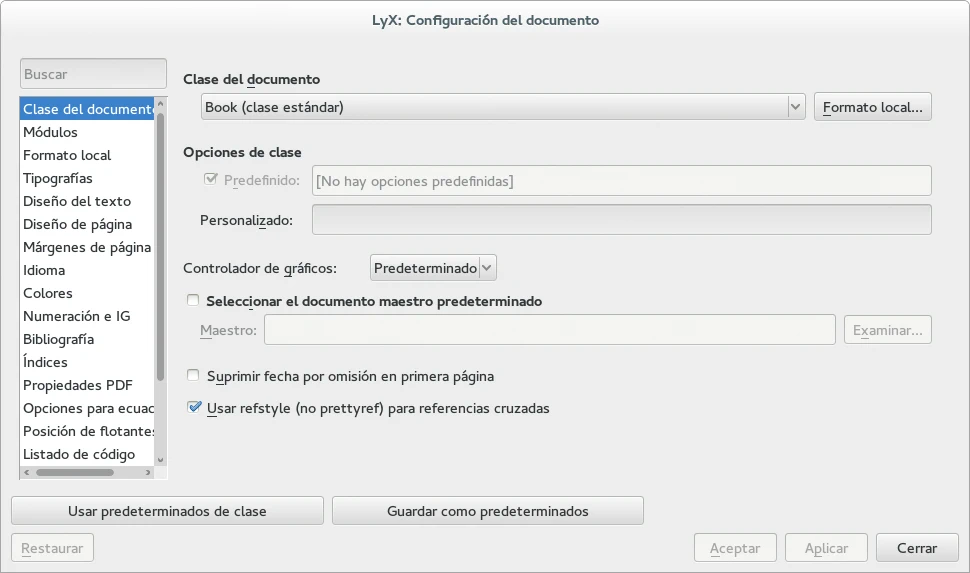Select 'Idioma' in the sidebar list

tap(44, 270)
